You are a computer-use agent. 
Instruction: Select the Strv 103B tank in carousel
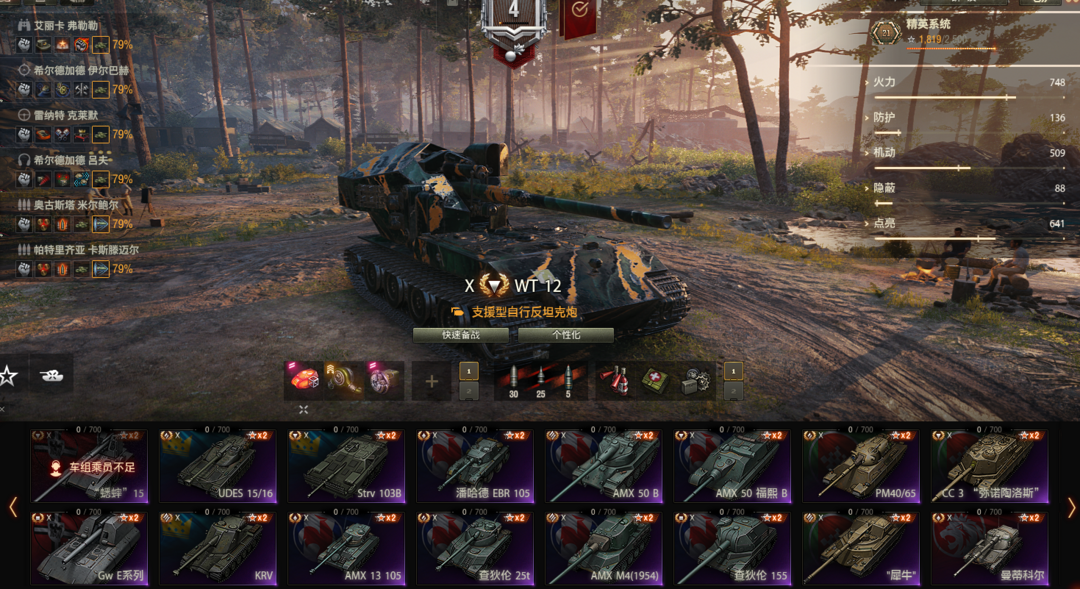(346, 465)
